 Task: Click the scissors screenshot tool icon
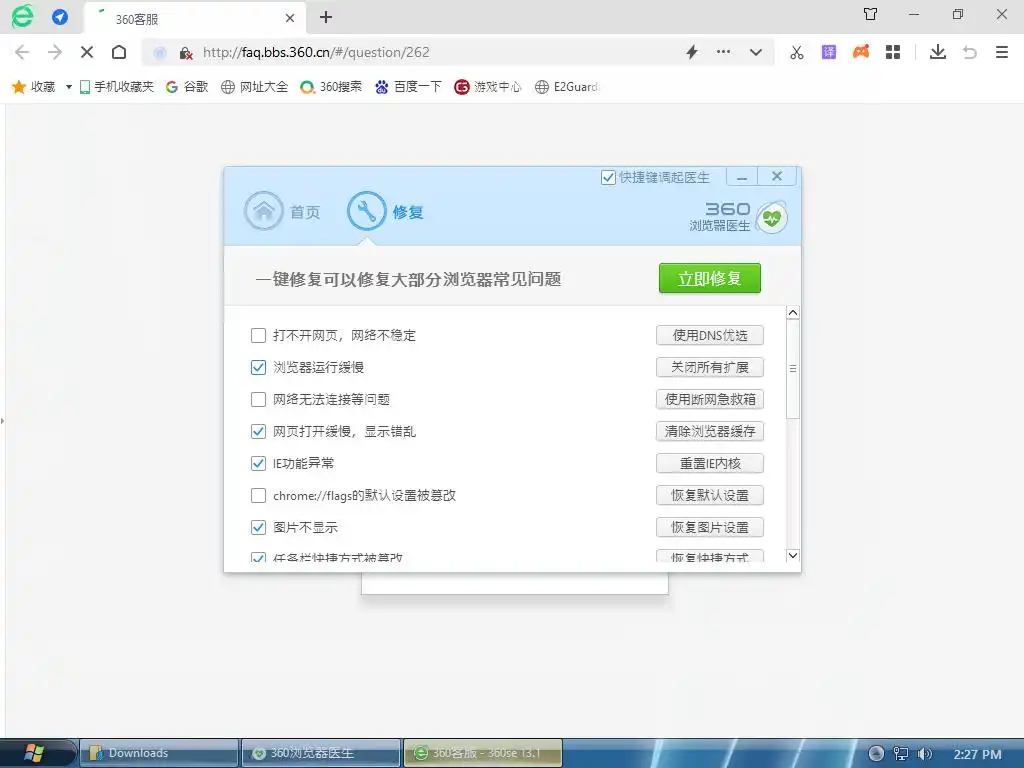pos(797,52)
